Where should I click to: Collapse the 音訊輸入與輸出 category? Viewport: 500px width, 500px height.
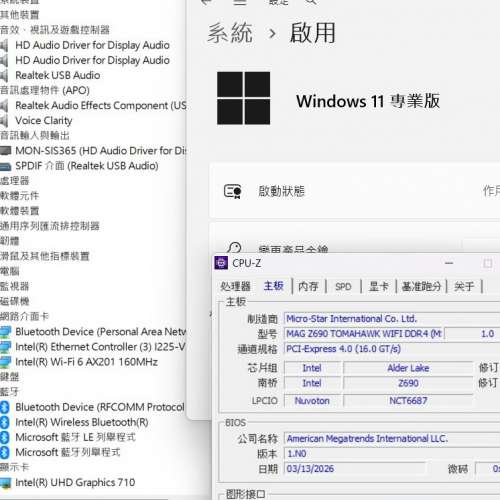click(x=35, y=136)
